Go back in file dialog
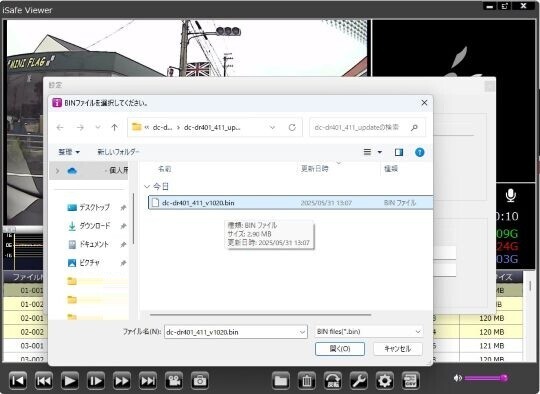Screen dimensions: 540x394 [x=60, y=127]
